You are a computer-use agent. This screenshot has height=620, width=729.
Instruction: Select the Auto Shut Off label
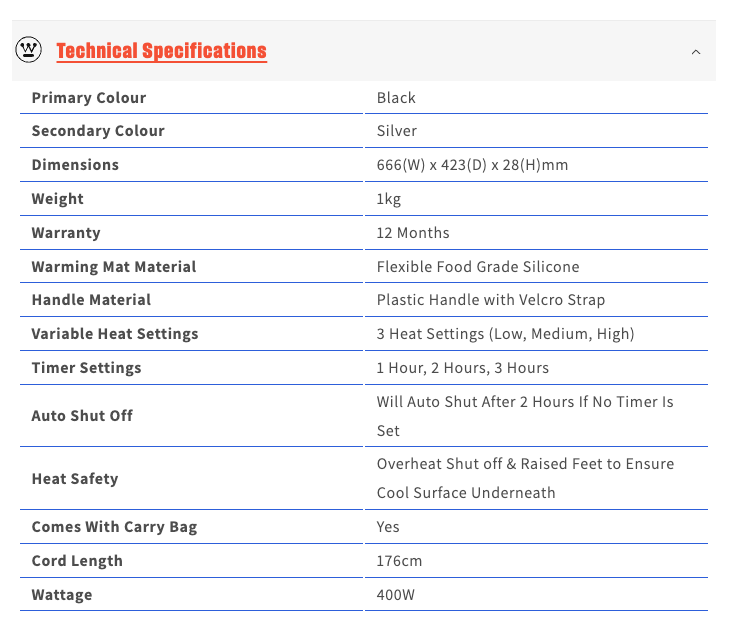click(x=82, y=416)
